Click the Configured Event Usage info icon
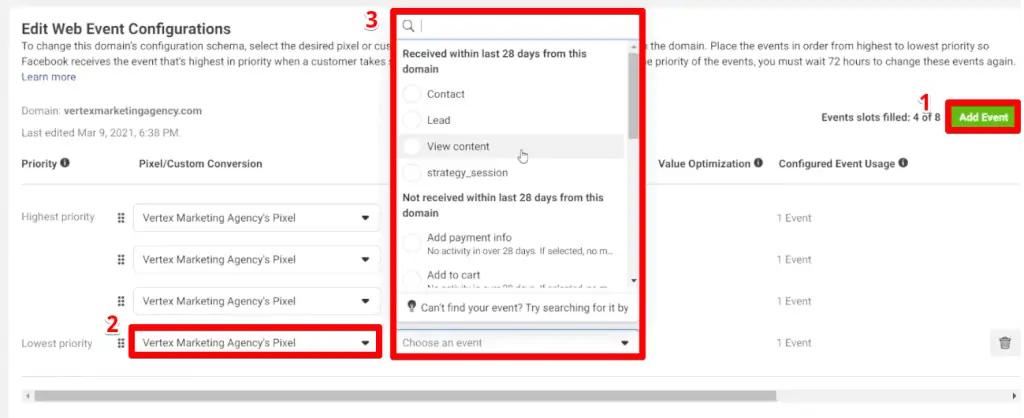Image resolution: width=1024 pixels, height=418 pixels. (x=903, y=163)
